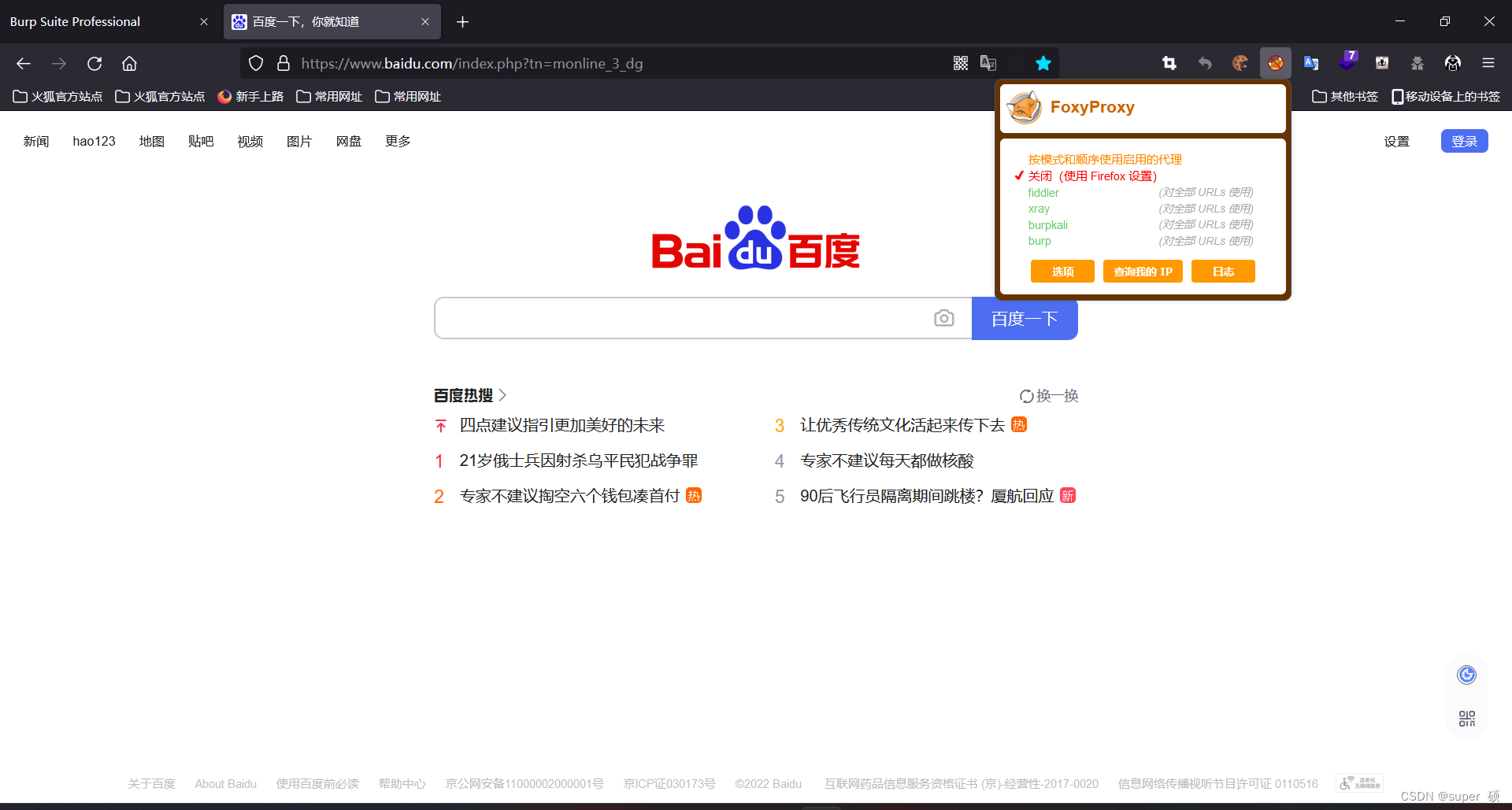Open the 设置 settings menu
Image resolution: width=1512 pixels, height=810 pixels.
[x=1397, y=142]
